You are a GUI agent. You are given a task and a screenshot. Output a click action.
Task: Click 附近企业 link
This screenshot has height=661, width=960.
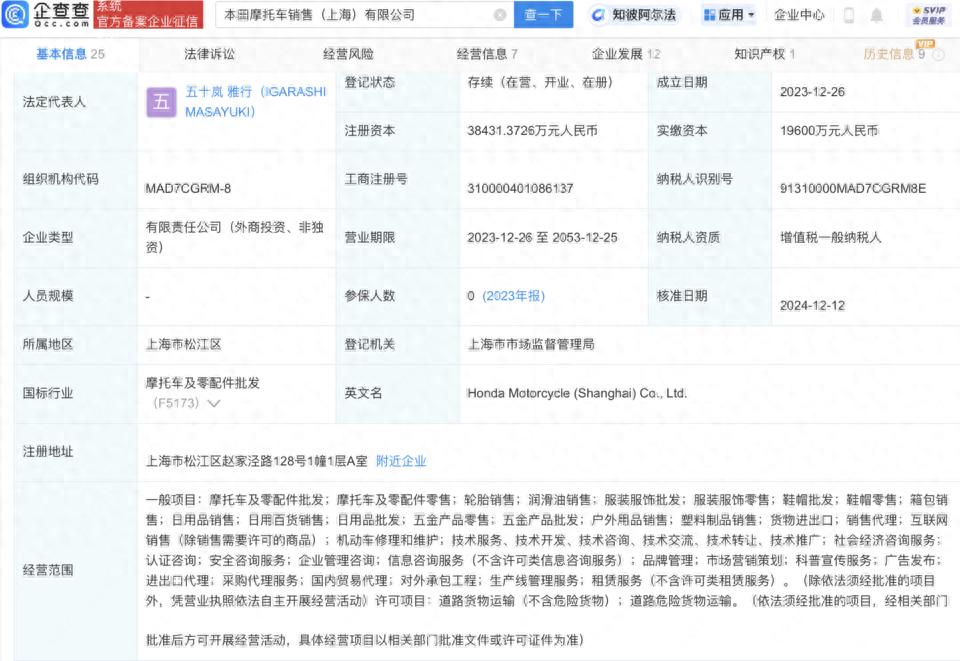point(401,461)
